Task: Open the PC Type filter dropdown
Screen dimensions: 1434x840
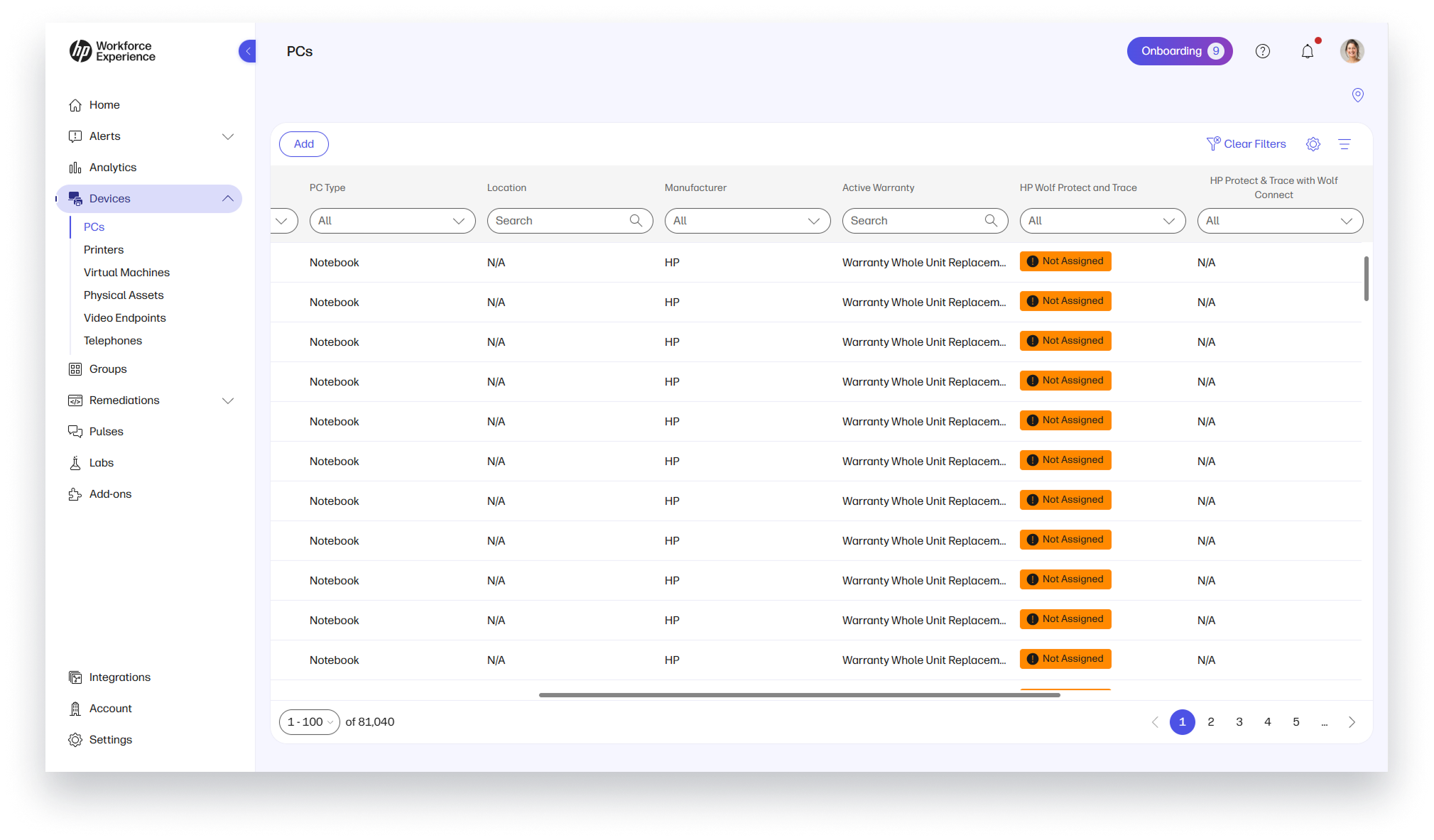Action: [392, 220]
